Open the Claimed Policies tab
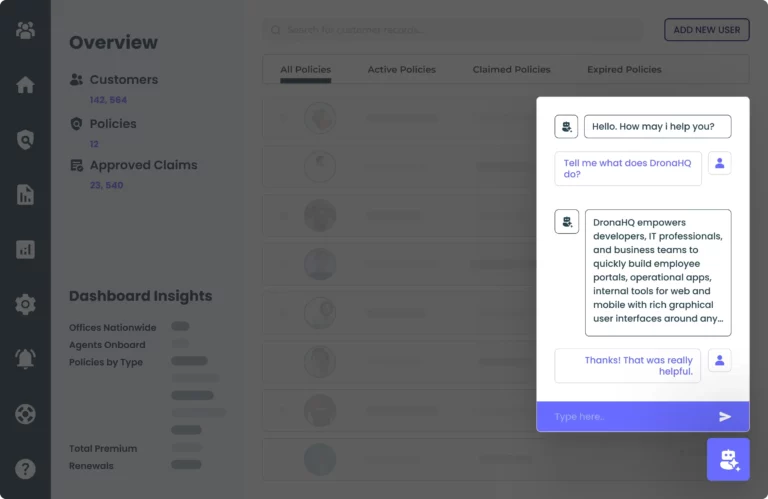The image size is (768, 499). tap(511, 70)
